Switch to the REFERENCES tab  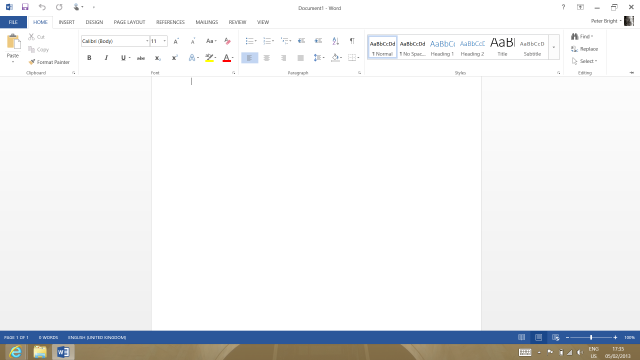click(170, 22)
